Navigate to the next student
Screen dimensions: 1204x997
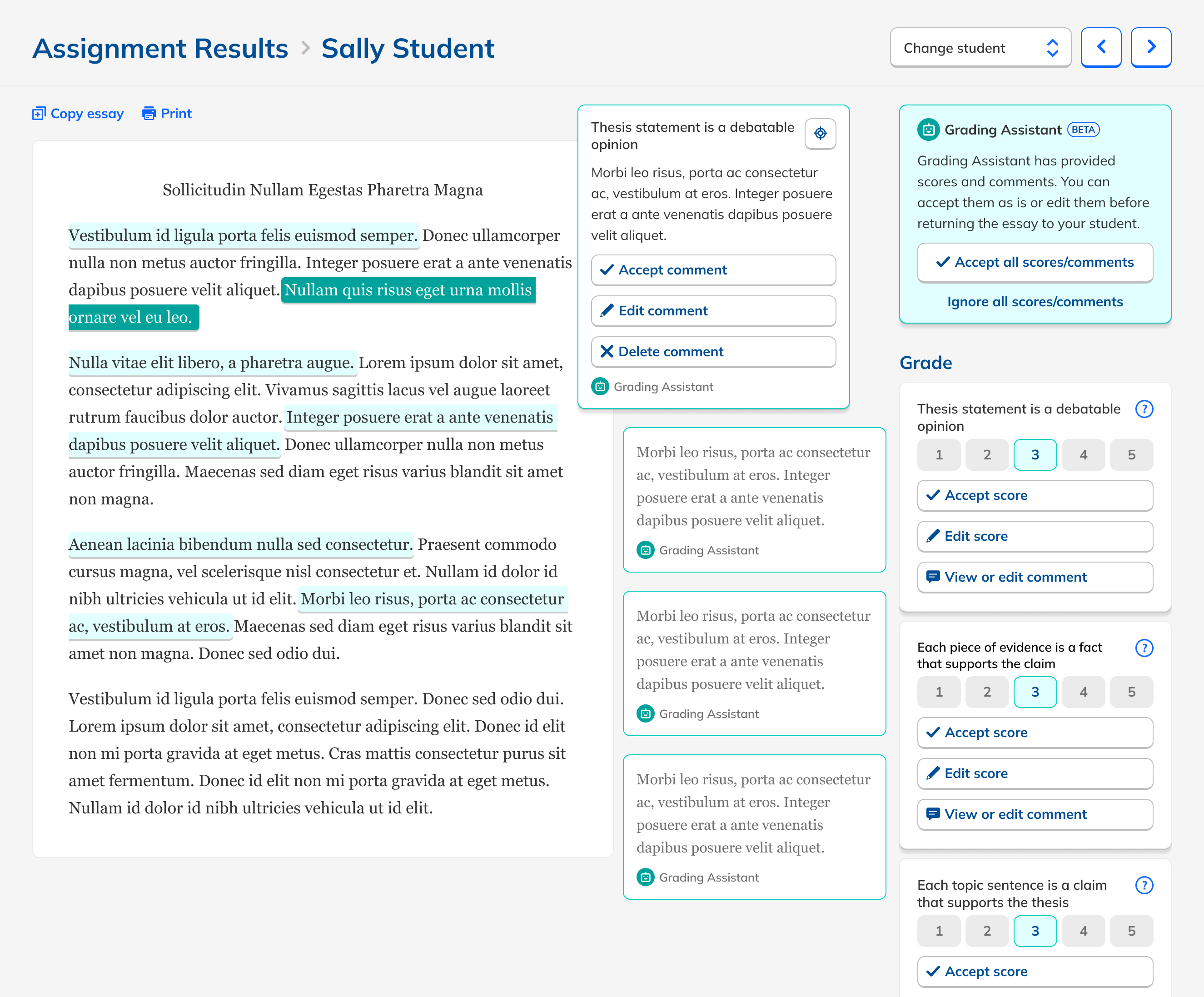[x=1151, y=48]
